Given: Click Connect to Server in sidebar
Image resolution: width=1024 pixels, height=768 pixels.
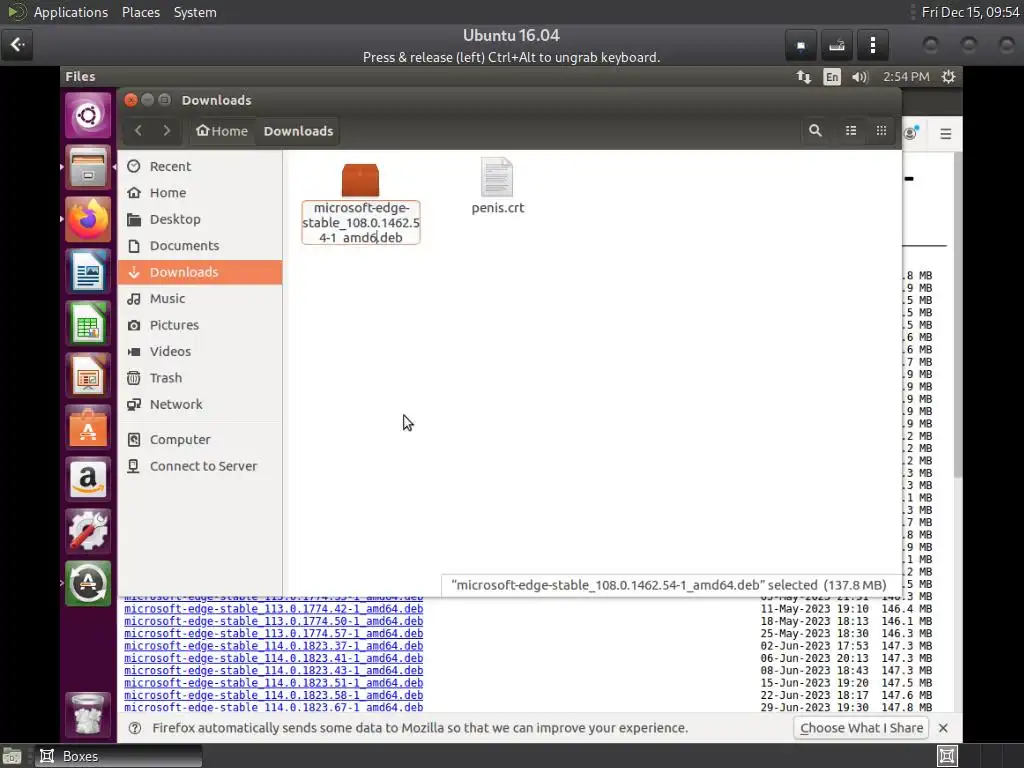Looking at the screenshot, I should point(200,466).
